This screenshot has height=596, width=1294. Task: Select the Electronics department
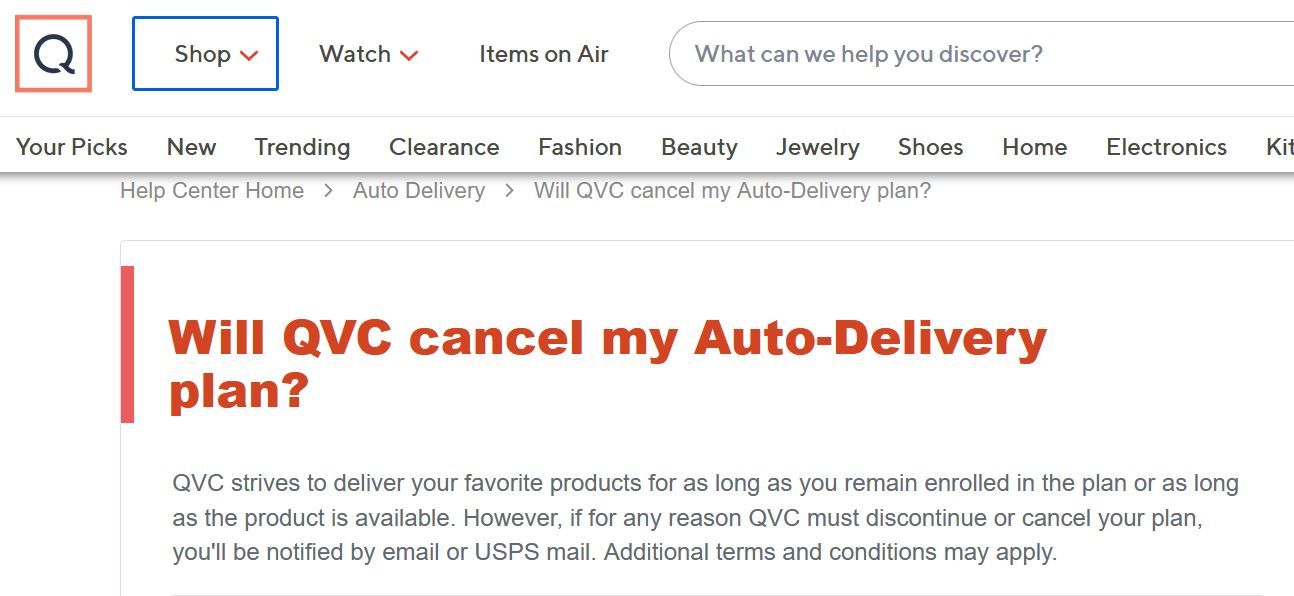tap(1165, 146)
